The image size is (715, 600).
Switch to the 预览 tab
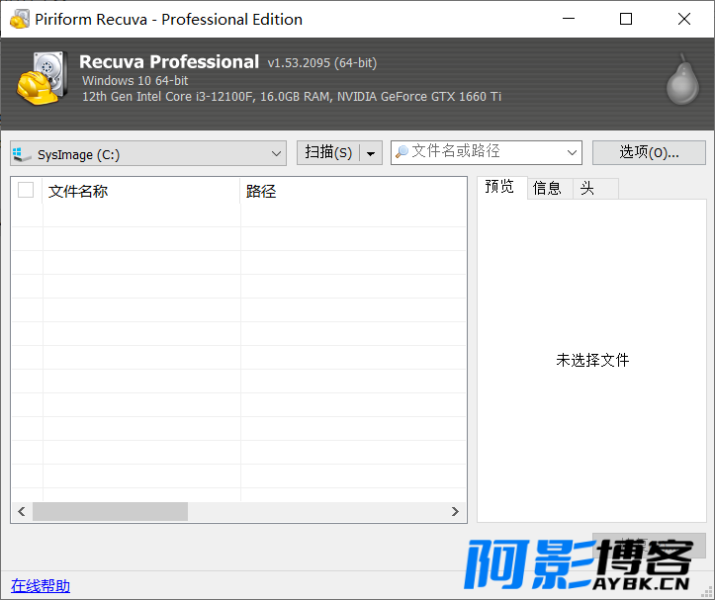[x=501, y=187]
